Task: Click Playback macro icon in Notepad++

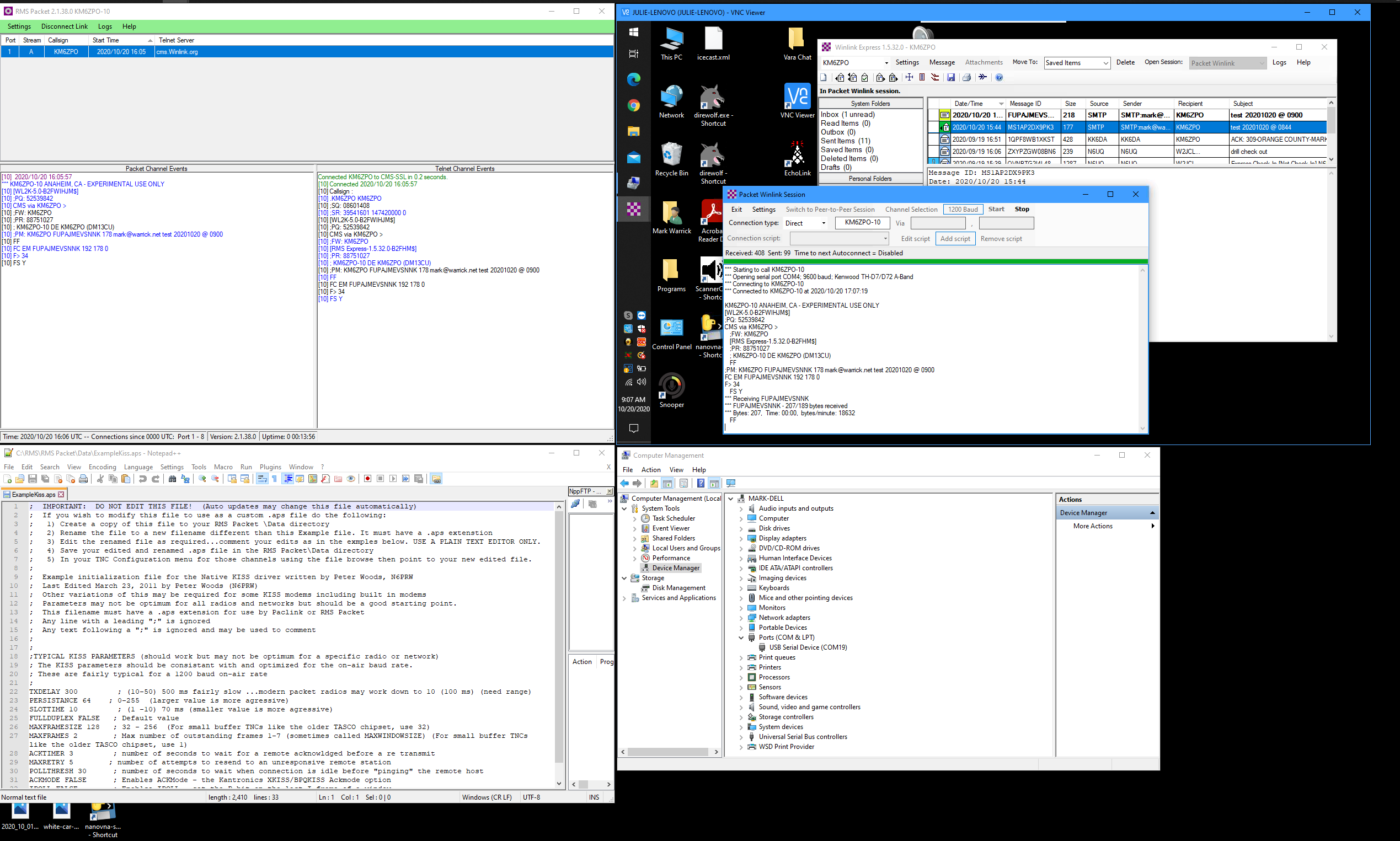Action: pos(393,479)
